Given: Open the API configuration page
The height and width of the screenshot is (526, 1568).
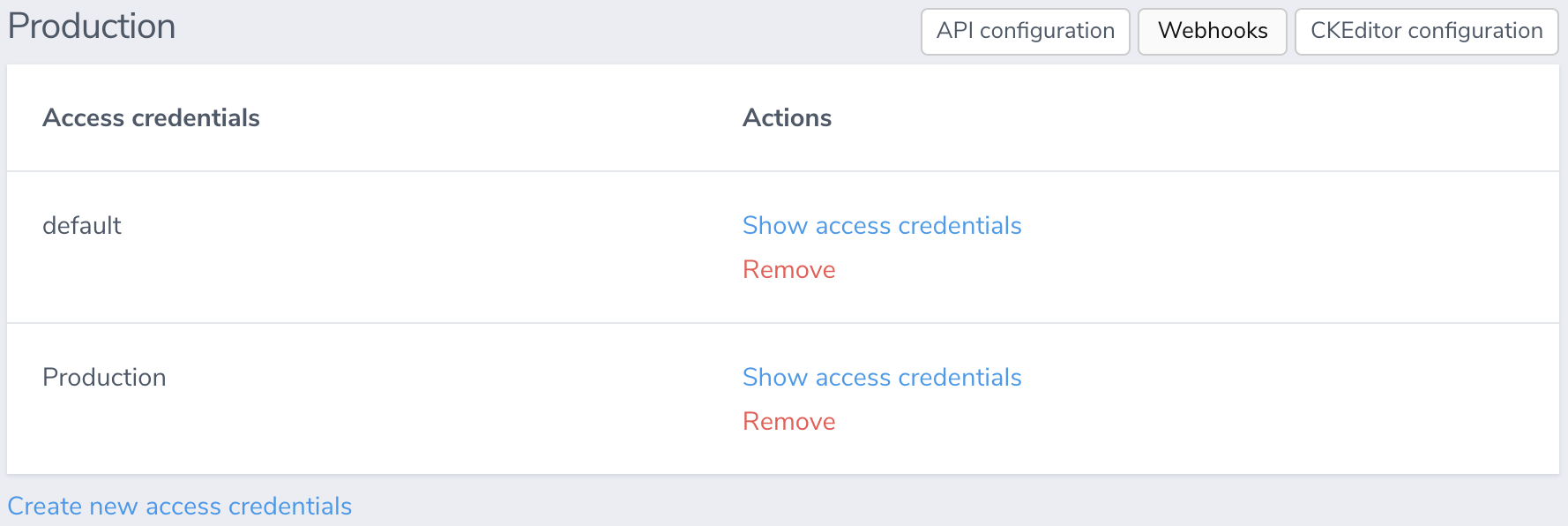Looking at the screenshot, I should (x=1026, y=32).
